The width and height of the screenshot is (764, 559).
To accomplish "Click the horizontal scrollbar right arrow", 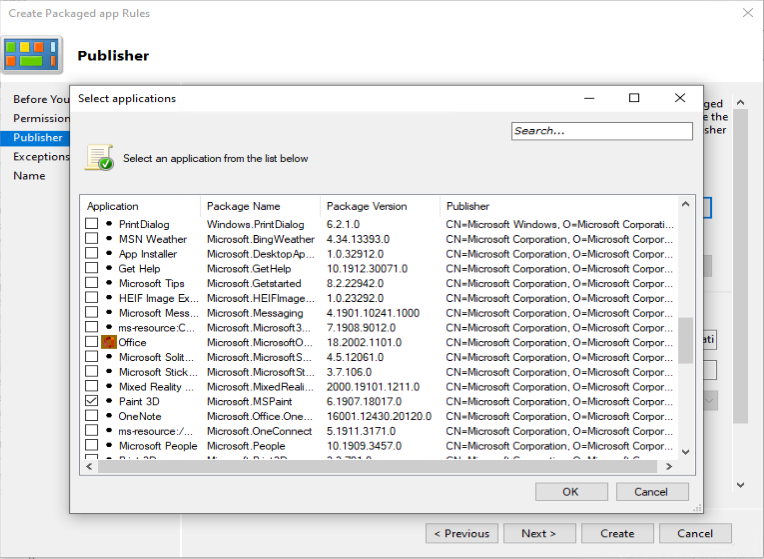I will pyautogui.click(x=669, y=466).
